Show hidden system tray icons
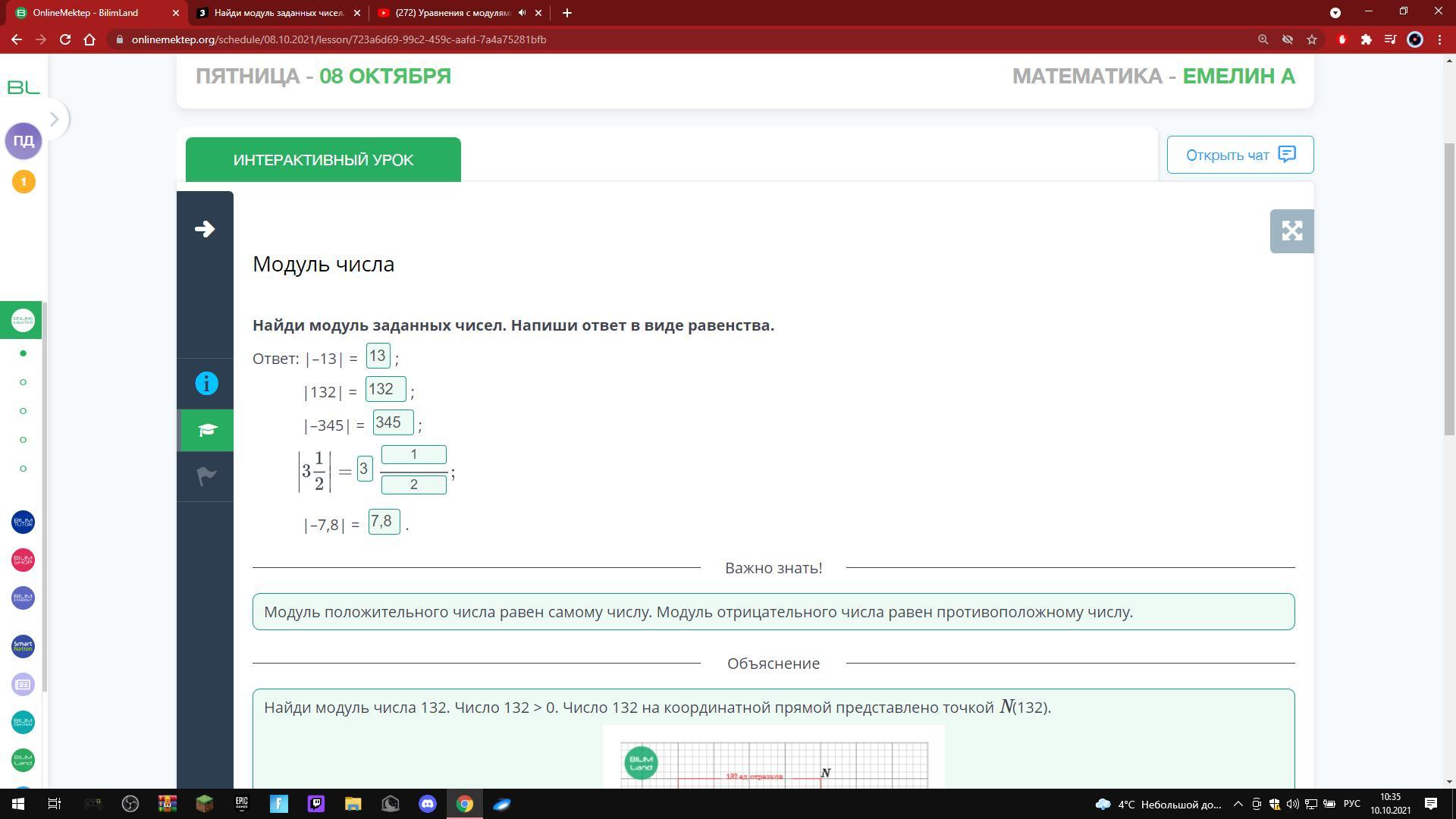The width and height of the screenshot is (1456, 819). [x=1238, y=804]
